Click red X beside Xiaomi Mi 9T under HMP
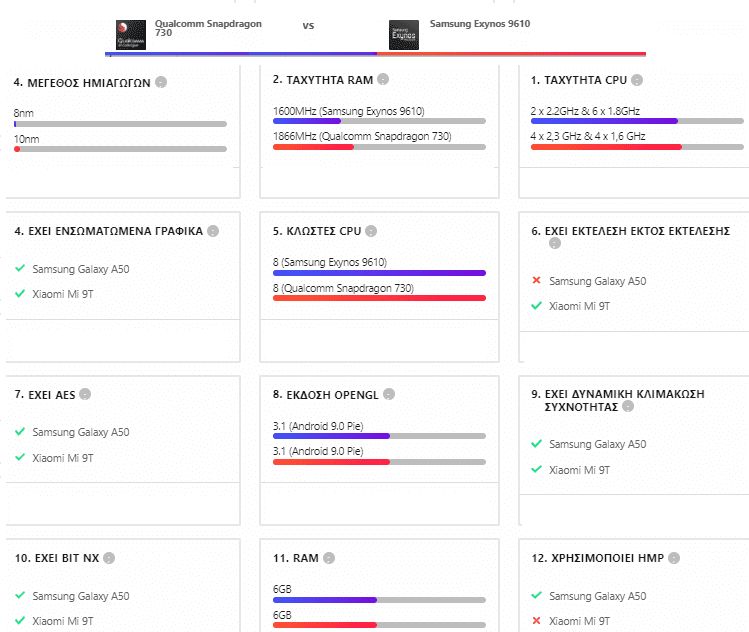The height and width of the screenshot is (632, 749). coord(536,621)
